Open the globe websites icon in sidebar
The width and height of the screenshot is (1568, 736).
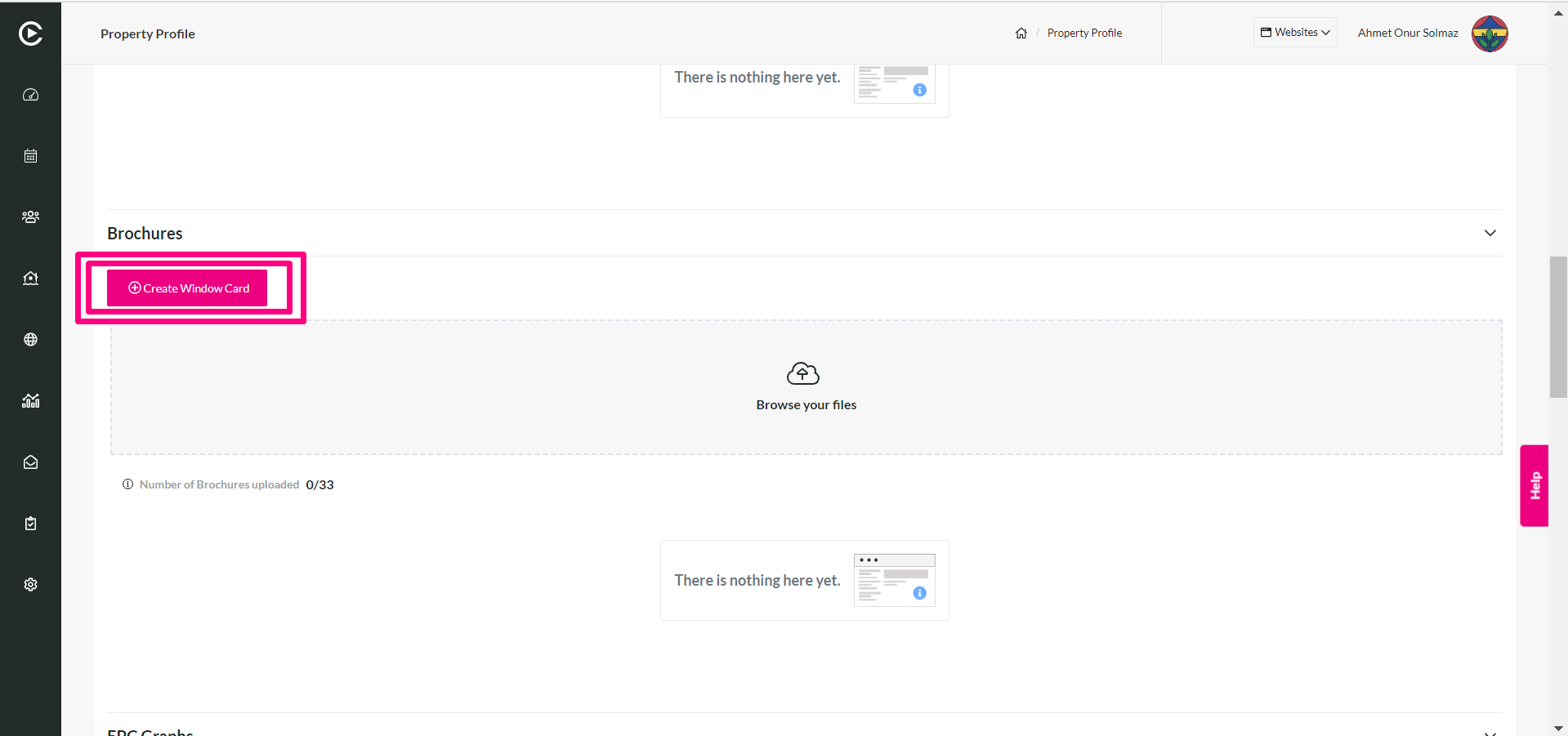point(30,340)
